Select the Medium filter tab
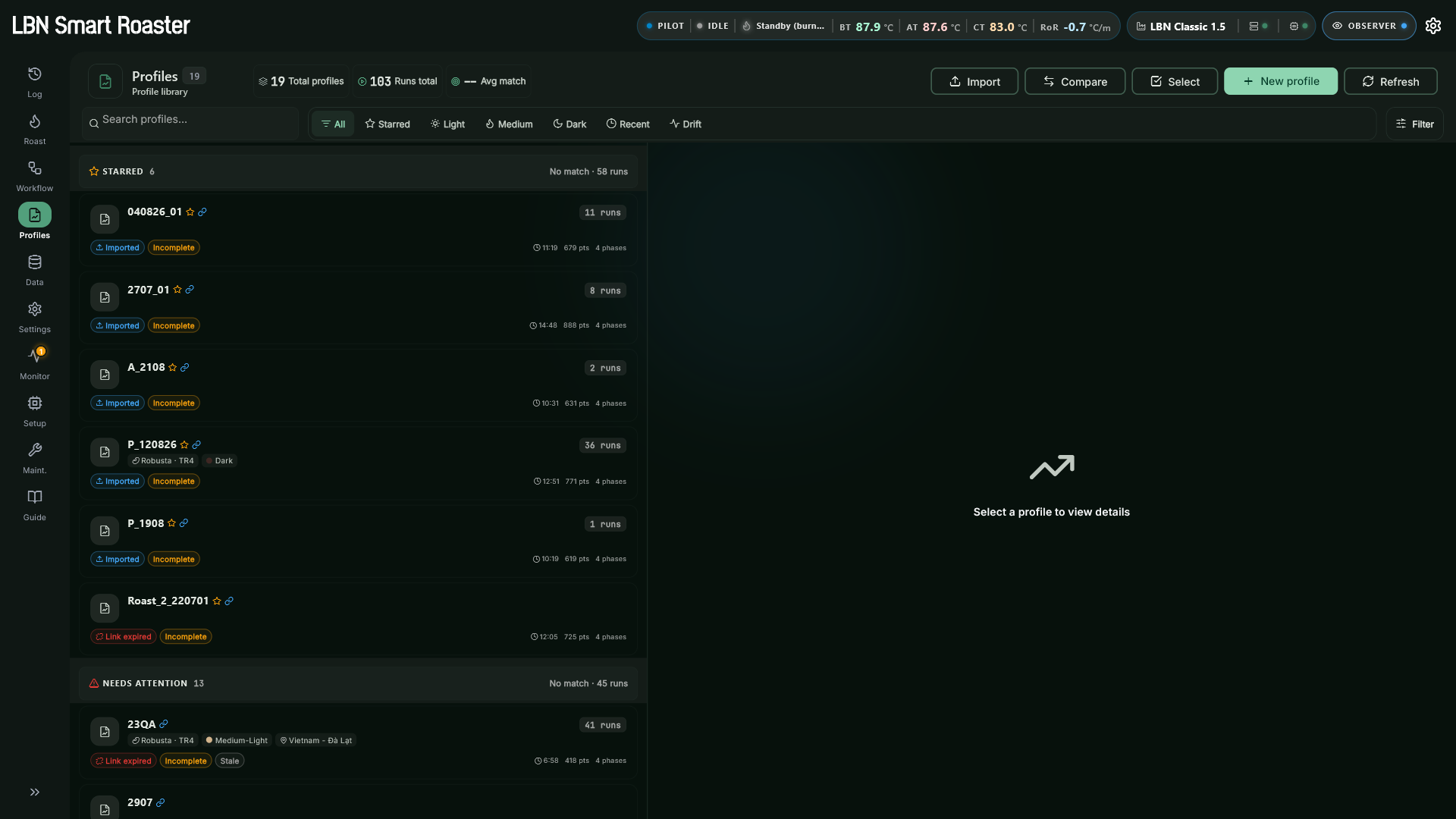This screenshot has width=1456, height=819. tap(509, 124)
